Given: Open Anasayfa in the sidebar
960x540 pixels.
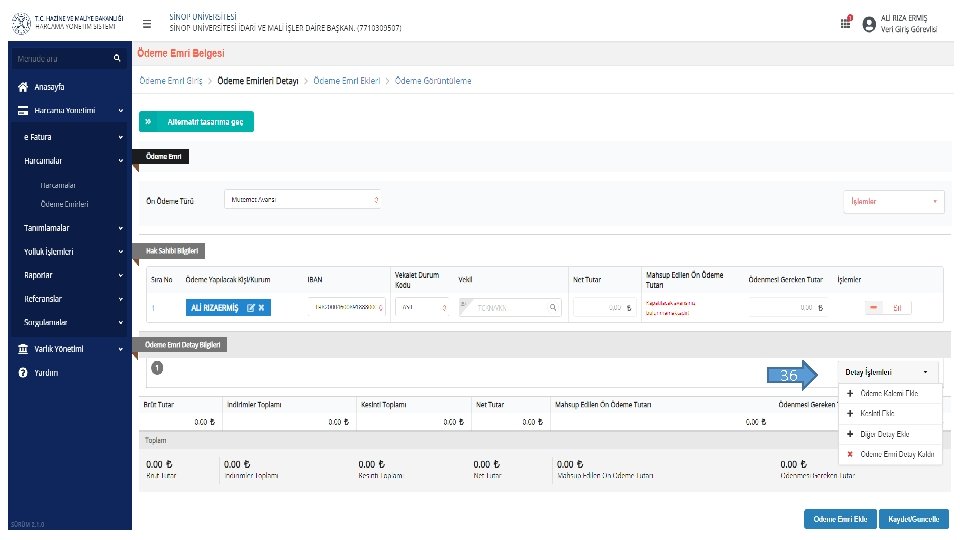Looking at the screenshot, I should point(49,87).
